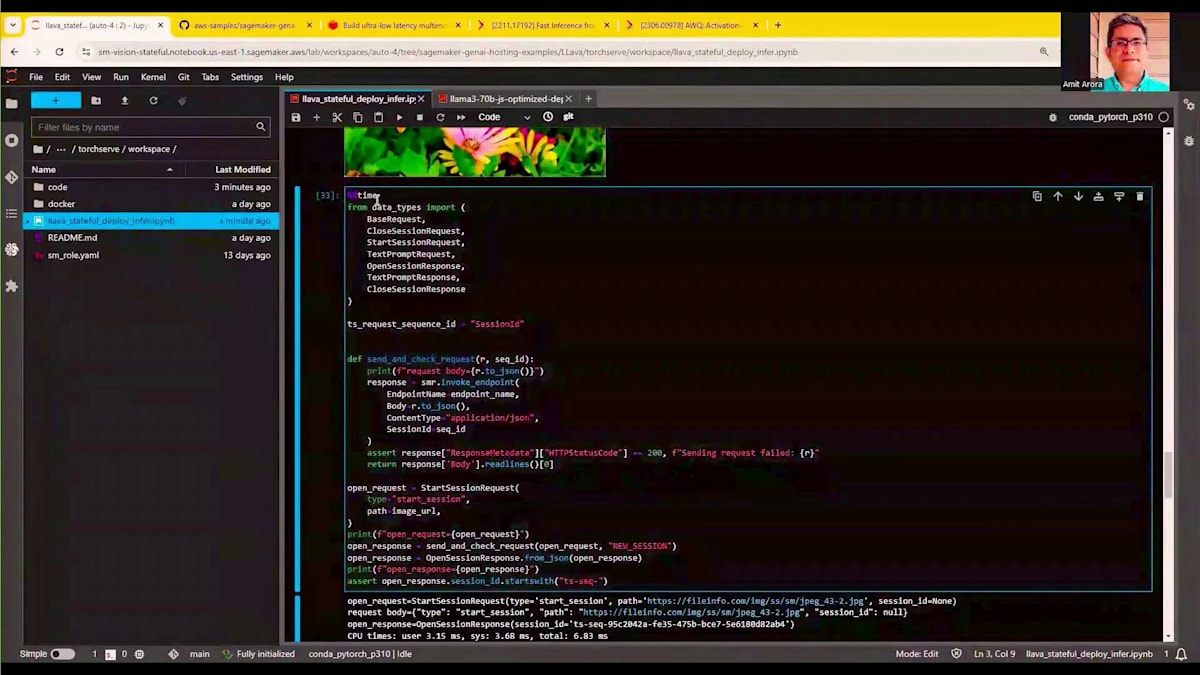
Task: Switch to aws-samples GitHub browser tab
Action: [x=245, y=25]
